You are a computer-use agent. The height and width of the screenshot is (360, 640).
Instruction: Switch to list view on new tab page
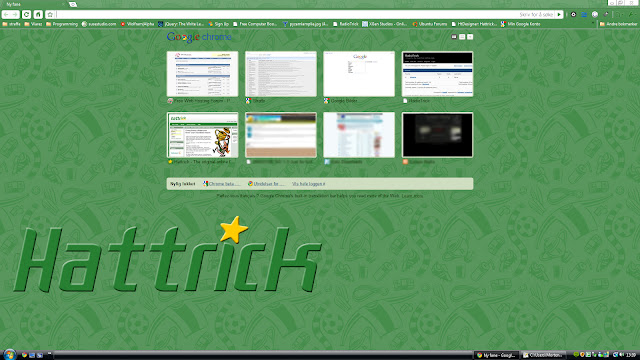click(462, 37)
